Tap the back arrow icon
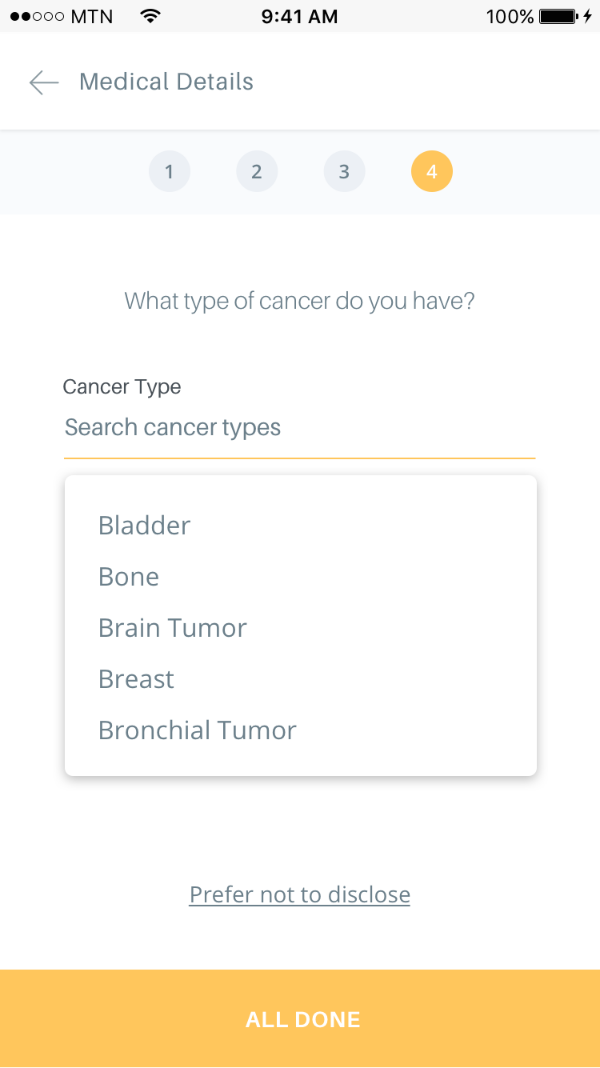This screenshot has height=1068, width=600. [44, 82]
